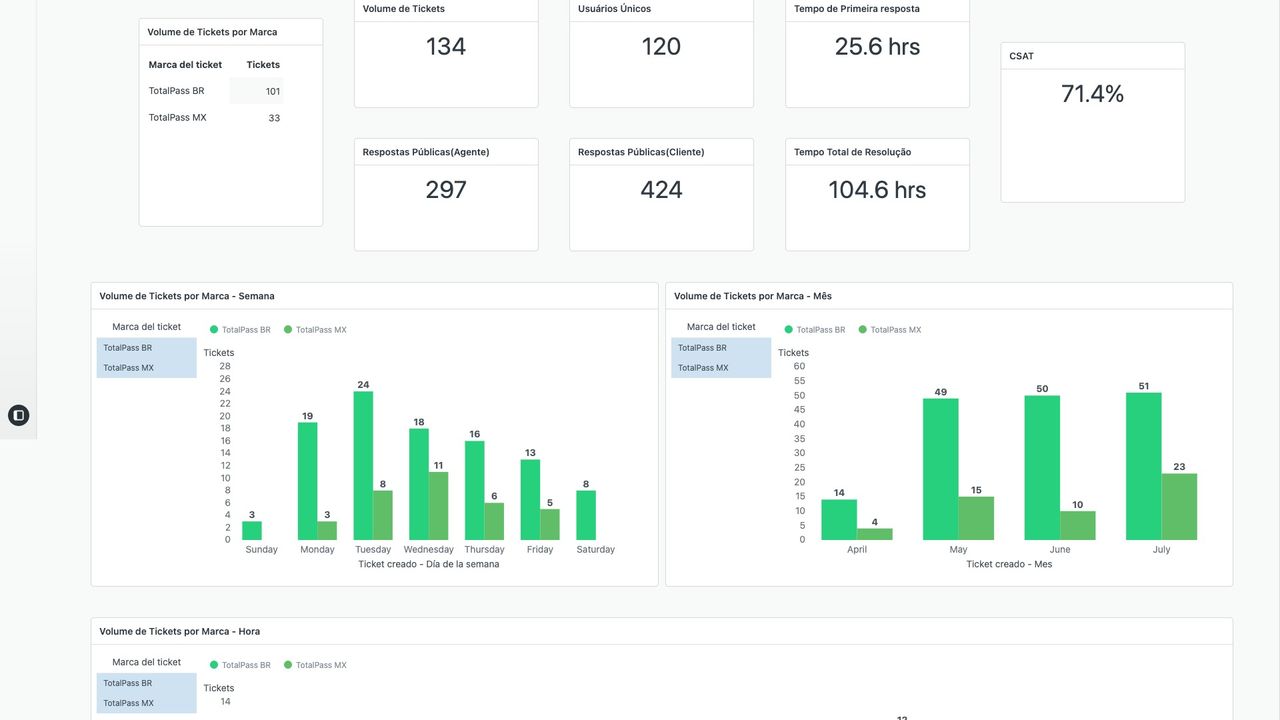Select TotalPass MX filter in Mês chart
Image resolution: width=1280 pixels, height=720 pixels.
[x=721, y=368]
